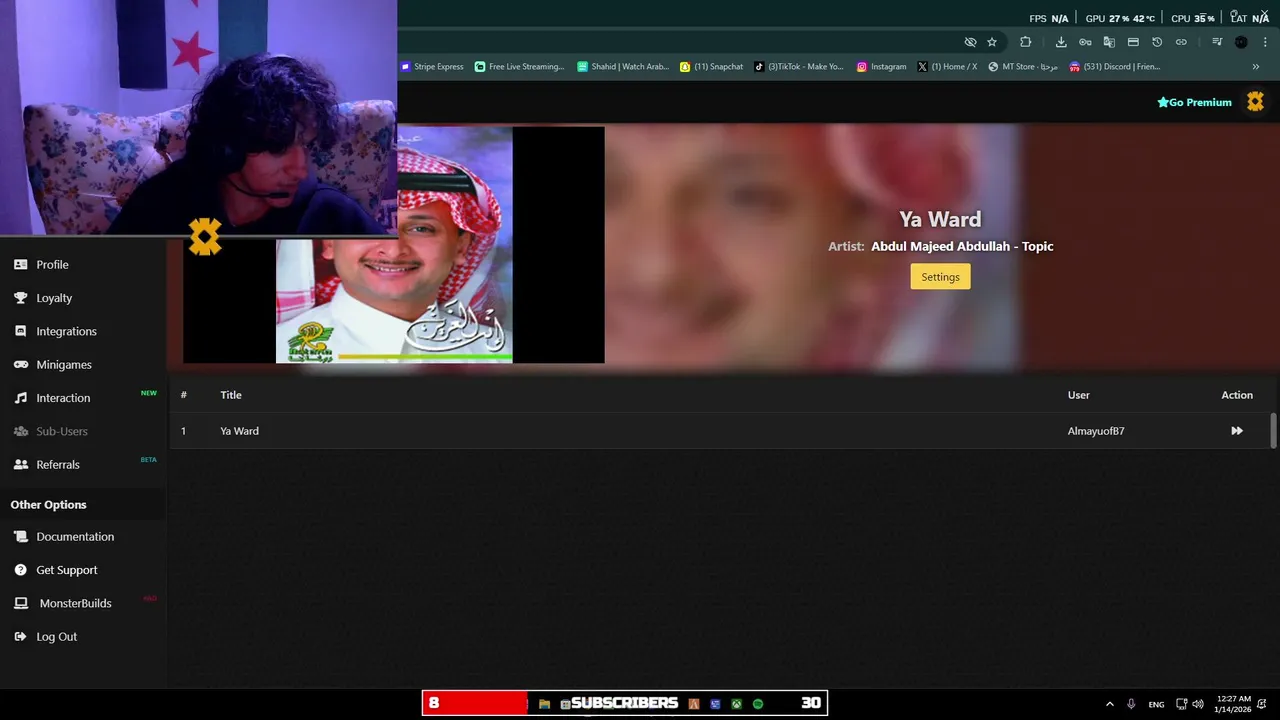Open Shahid Watch Arab bookmark

(x=623, y=67)
